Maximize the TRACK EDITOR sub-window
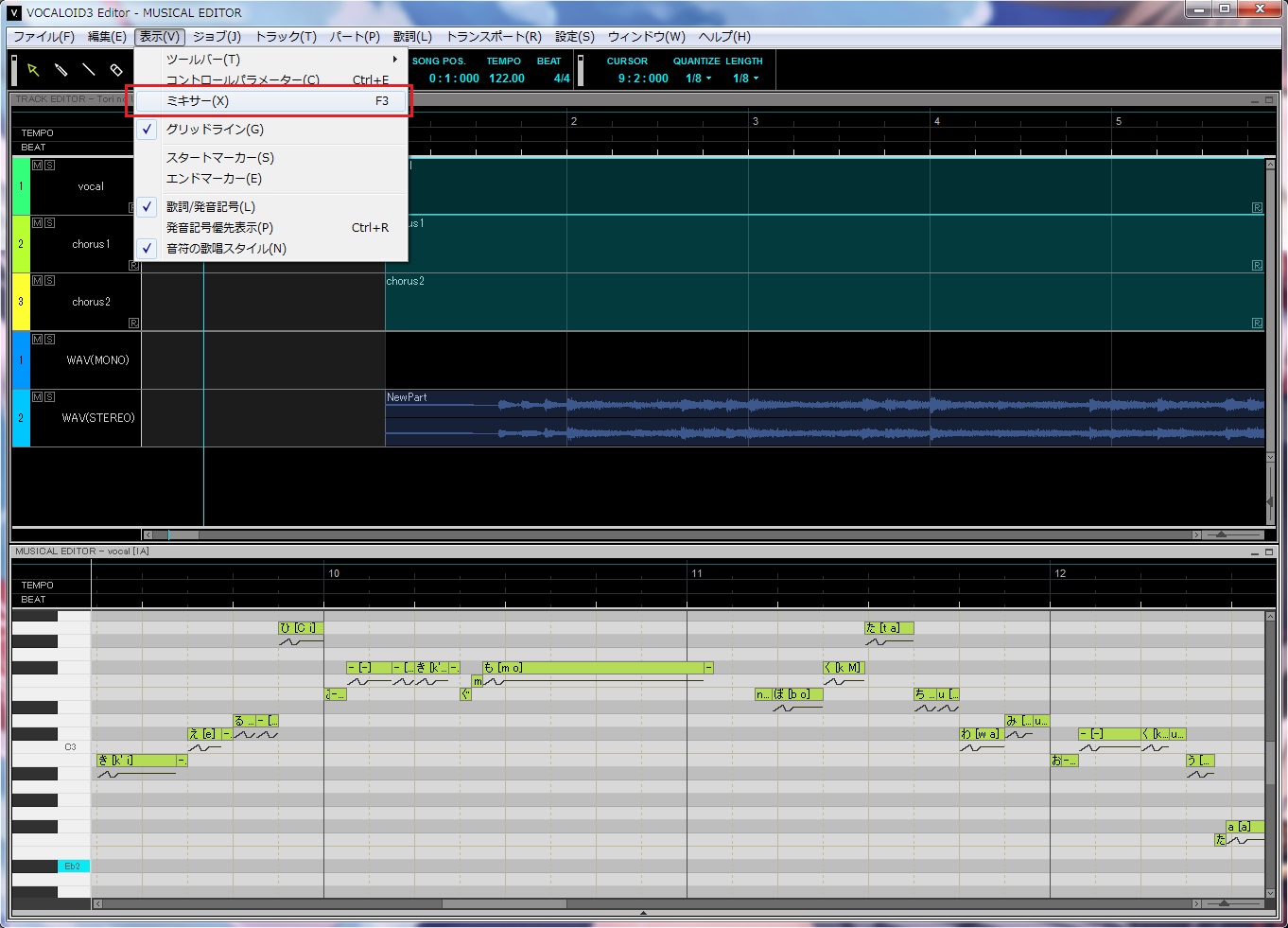The height and width of the screenshot is (928, 1288). click(x=1269, y=99)
